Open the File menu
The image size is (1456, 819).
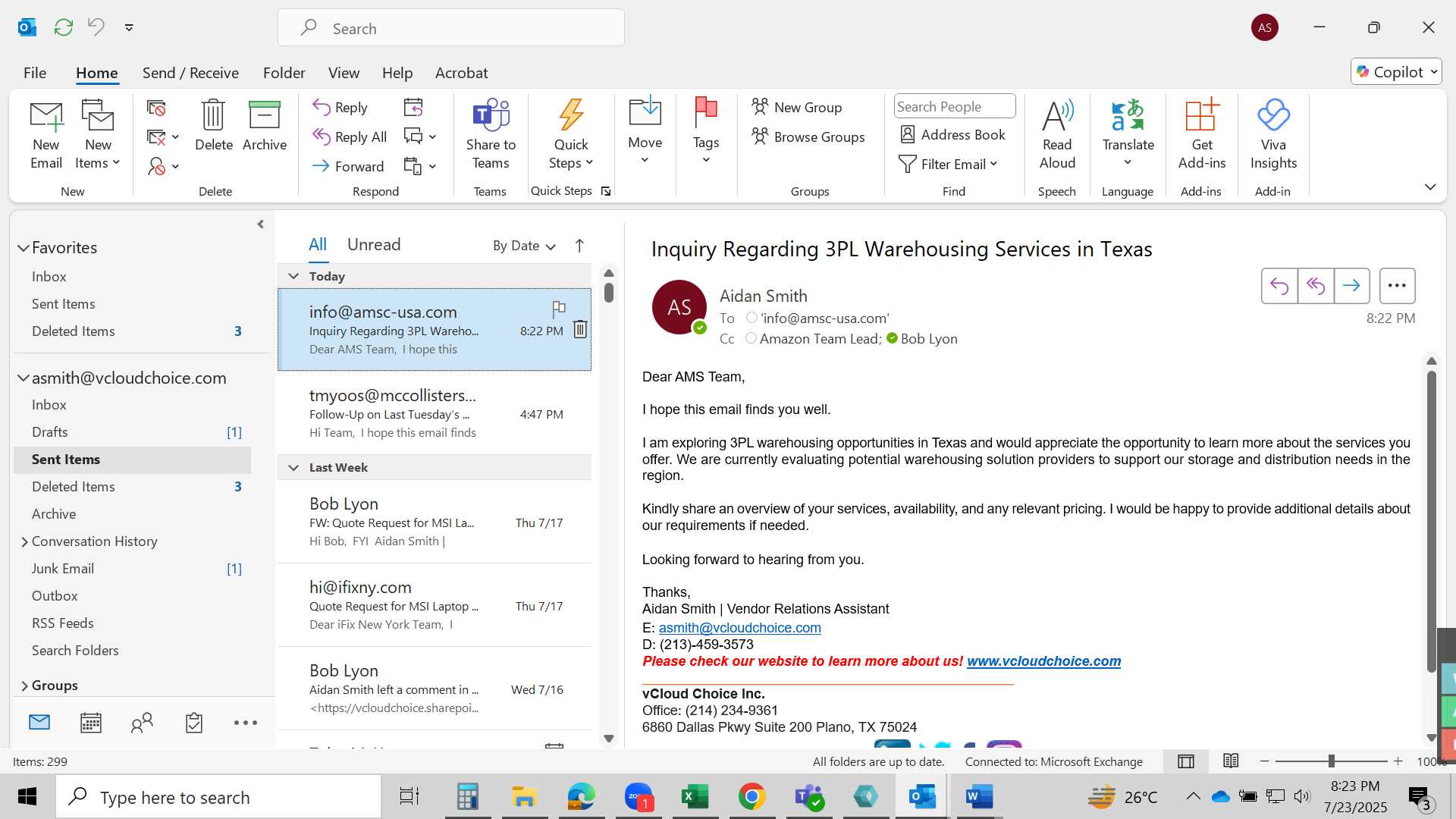click(35, 73)
